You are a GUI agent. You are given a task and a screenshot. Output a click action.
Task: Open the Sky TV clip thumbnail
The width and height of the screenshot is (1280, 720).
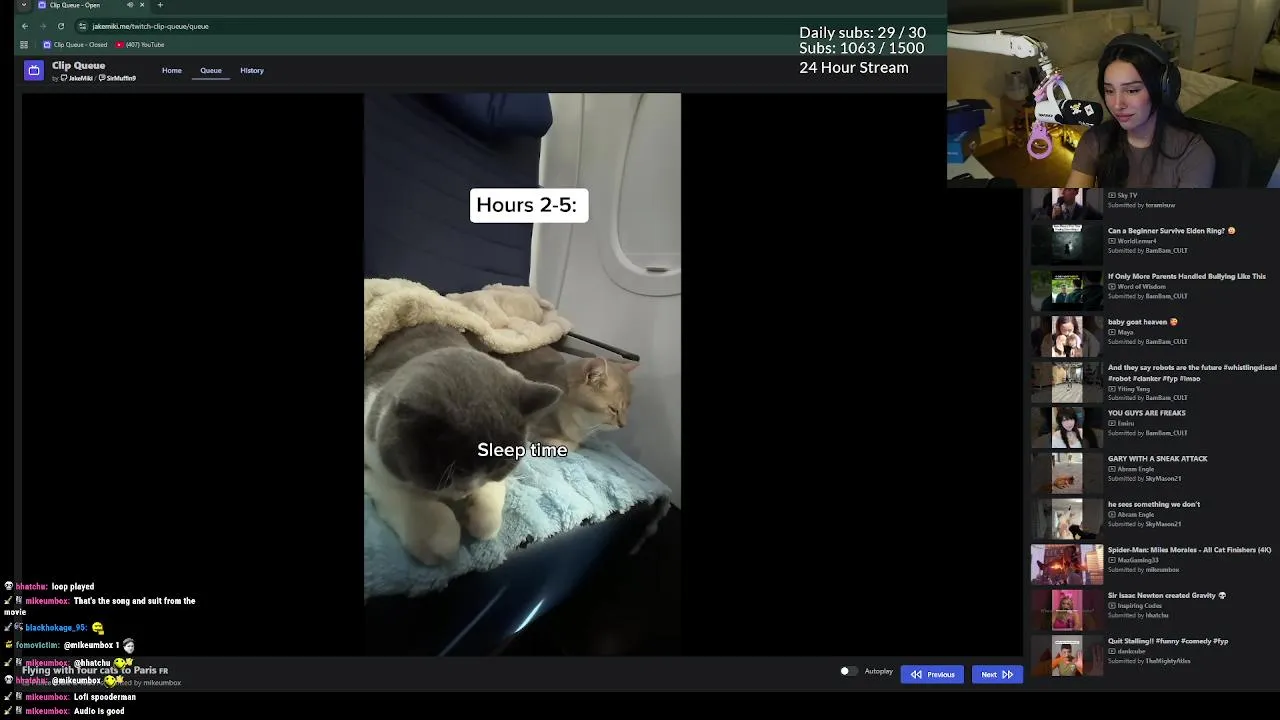pyautogui.click(x=1067, y=203)
